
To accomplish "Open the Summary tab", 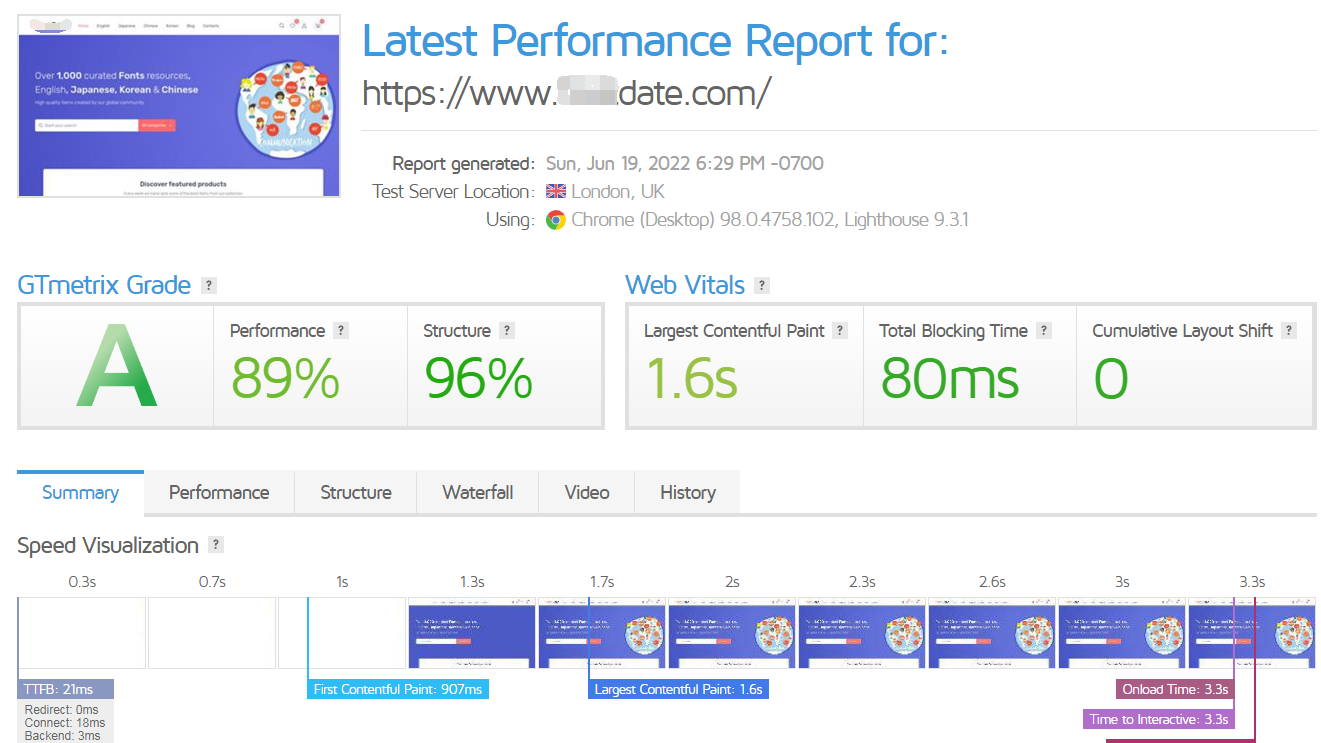I will 80,493.
